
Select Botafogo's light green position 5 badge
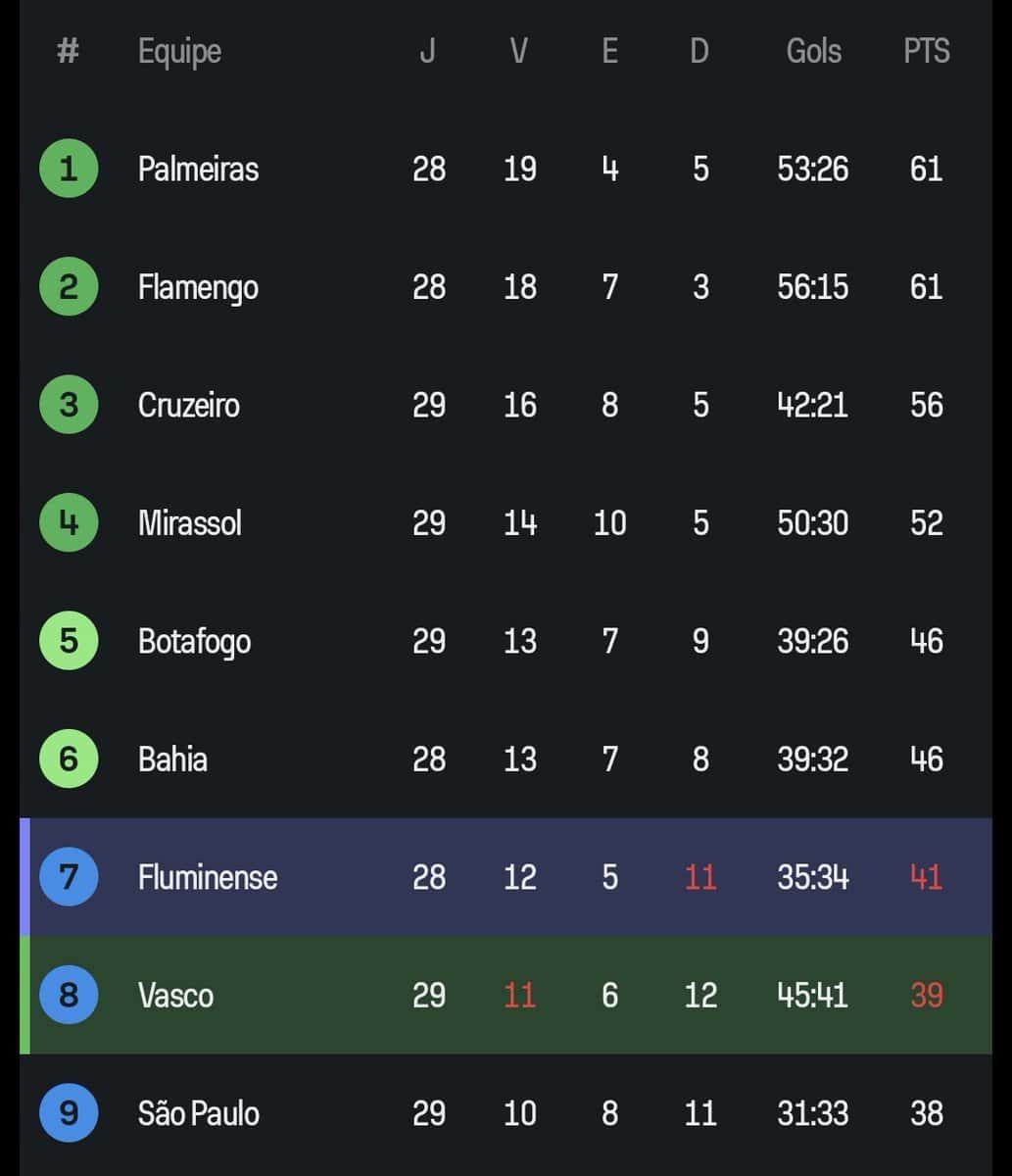(68, 641)
